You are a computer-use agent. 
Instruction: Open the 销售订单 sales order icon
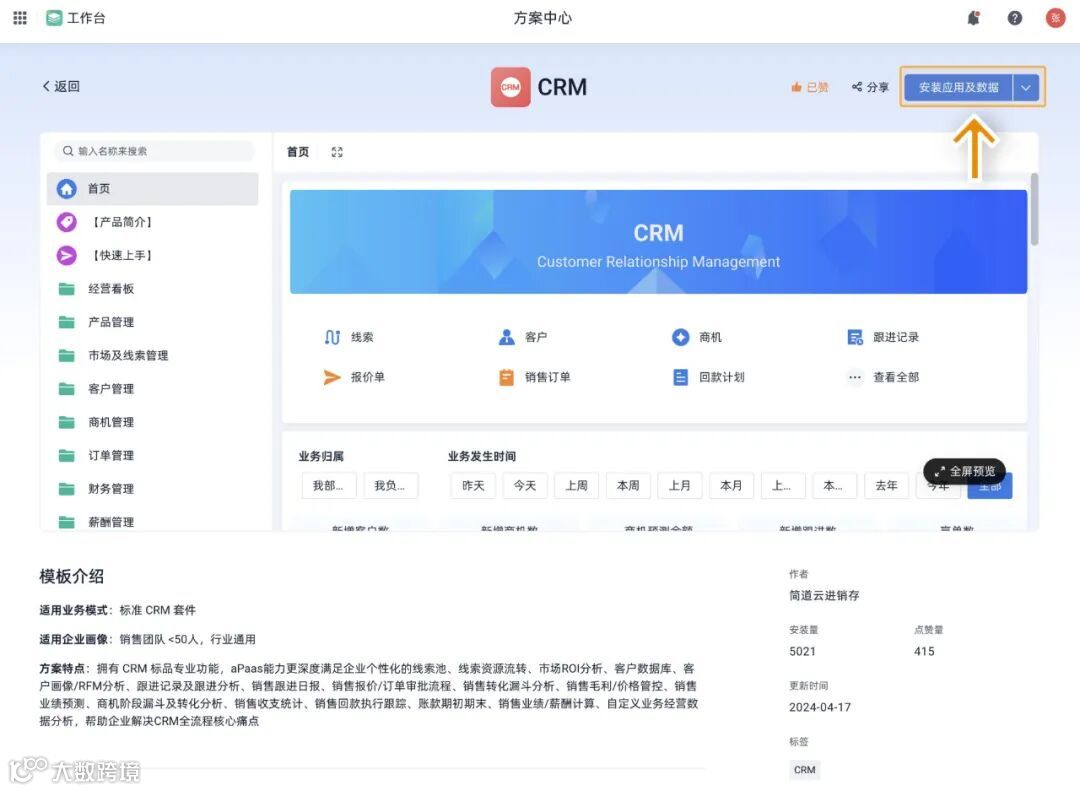click(506, 378)
